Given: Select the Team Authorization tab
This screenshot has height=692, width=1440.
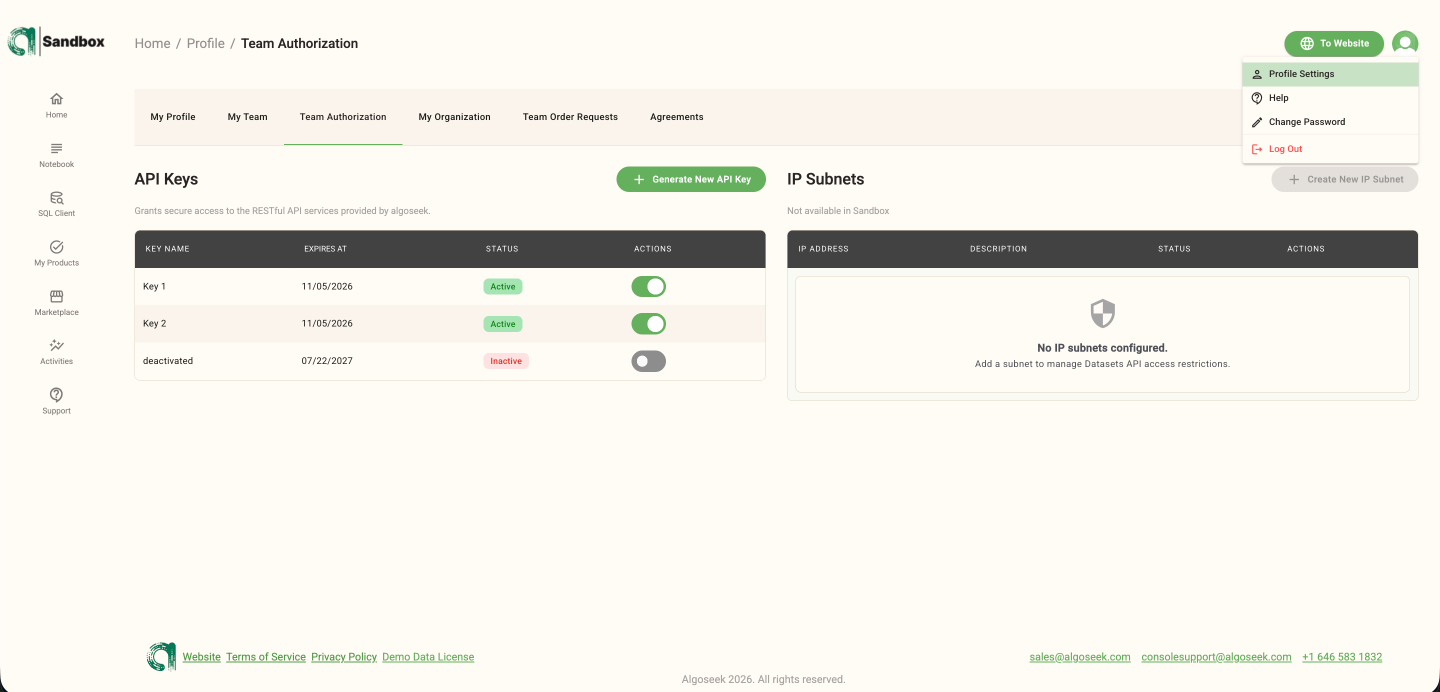Looking at the screenshot, I should click(343, 117).
